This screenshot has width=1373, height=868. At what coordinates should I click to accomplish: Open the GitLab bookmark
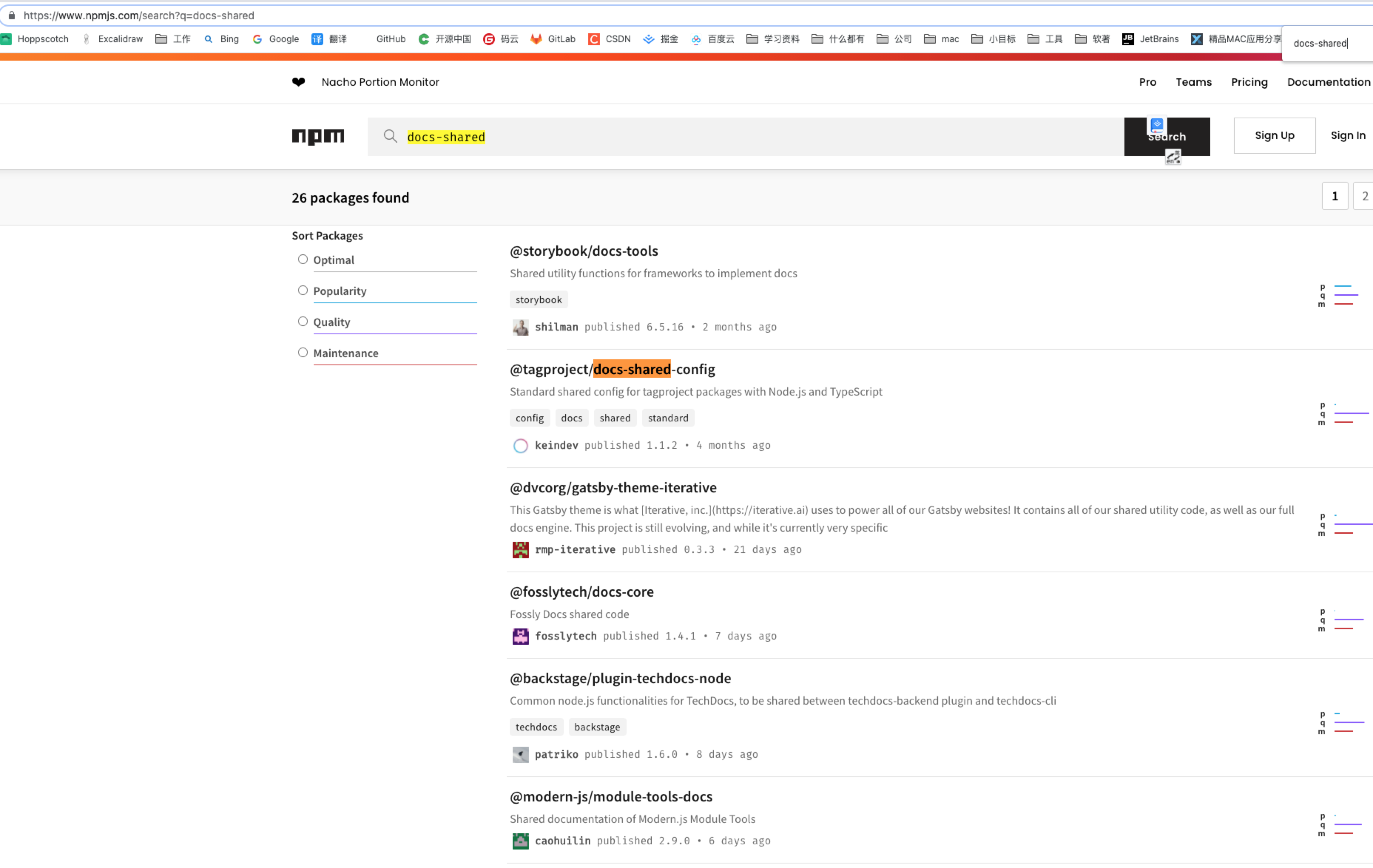(553, 39)
